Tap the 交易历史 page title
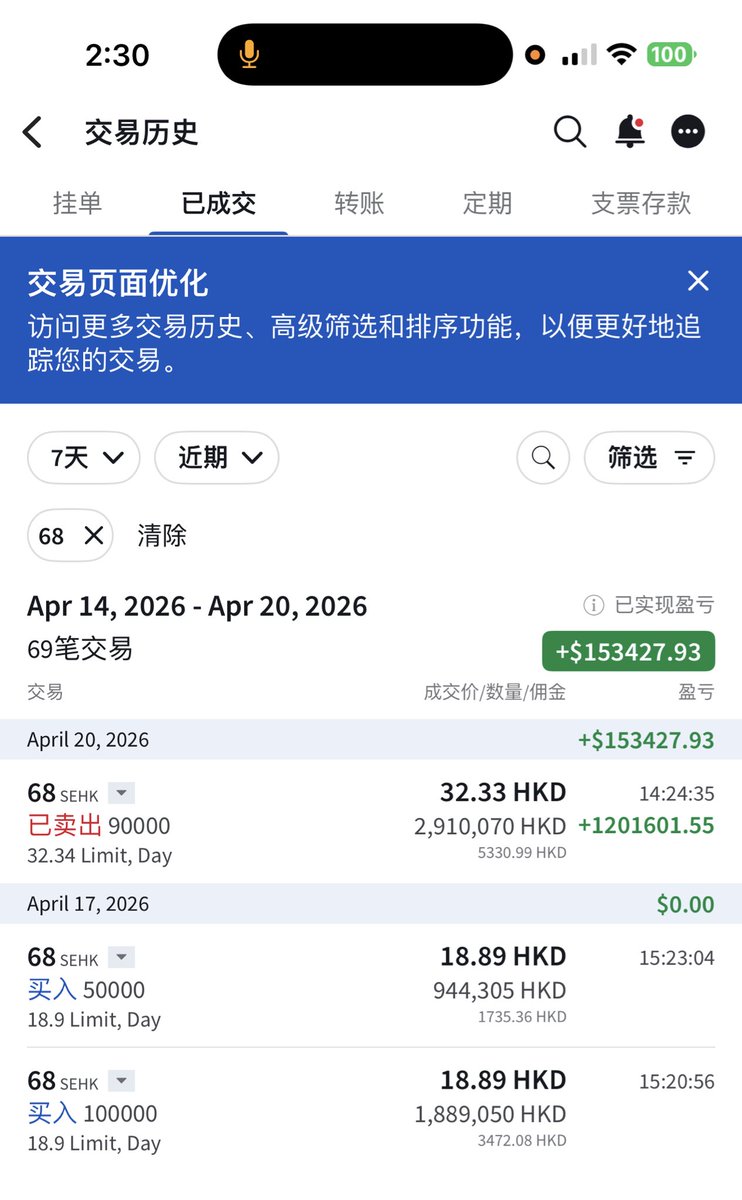 pyautogui.click(x=141, y=132)
